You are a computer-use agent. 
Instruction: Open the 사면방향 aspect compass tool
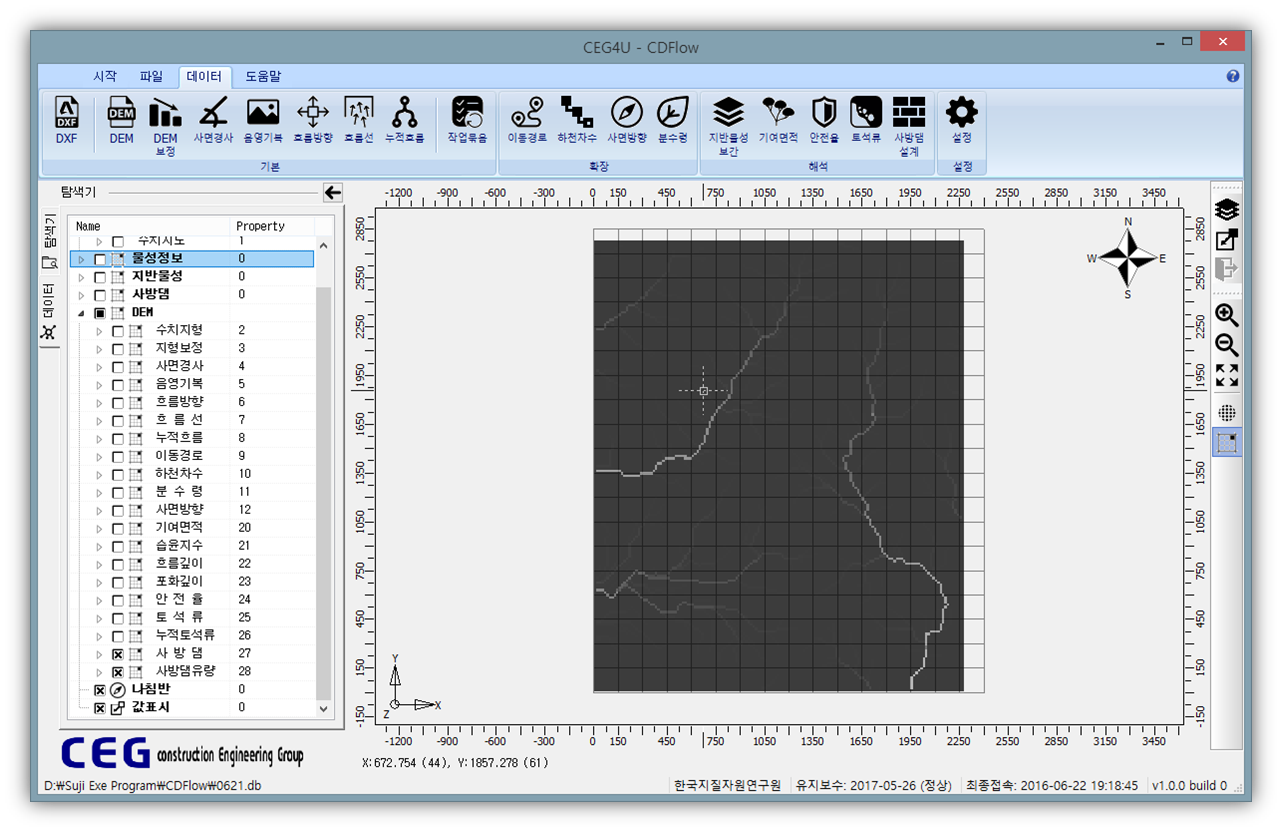(x=627, y=120)
